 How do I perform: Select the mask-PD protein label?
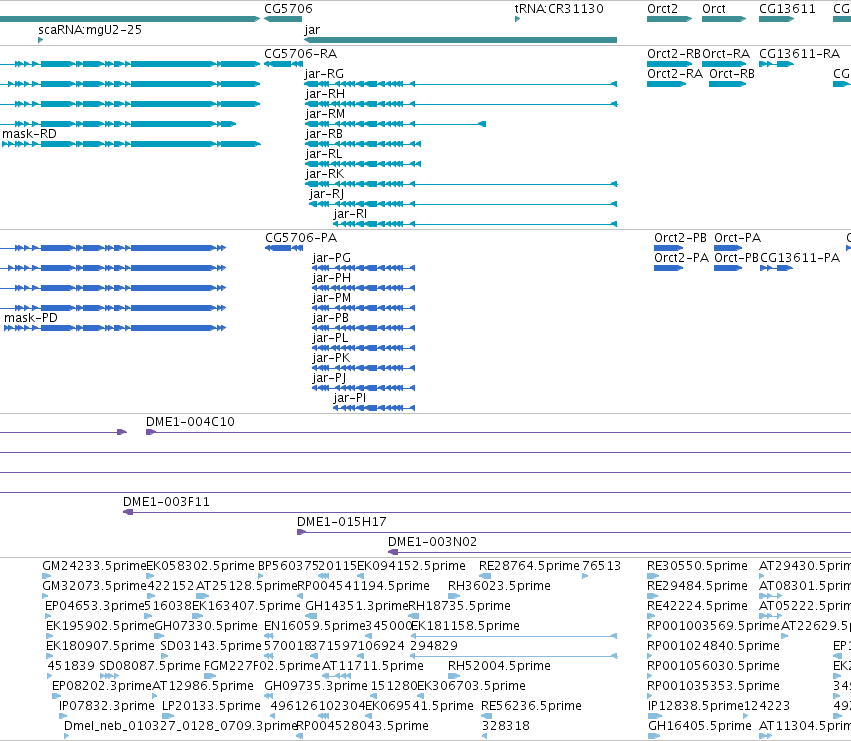click(31, 318)
